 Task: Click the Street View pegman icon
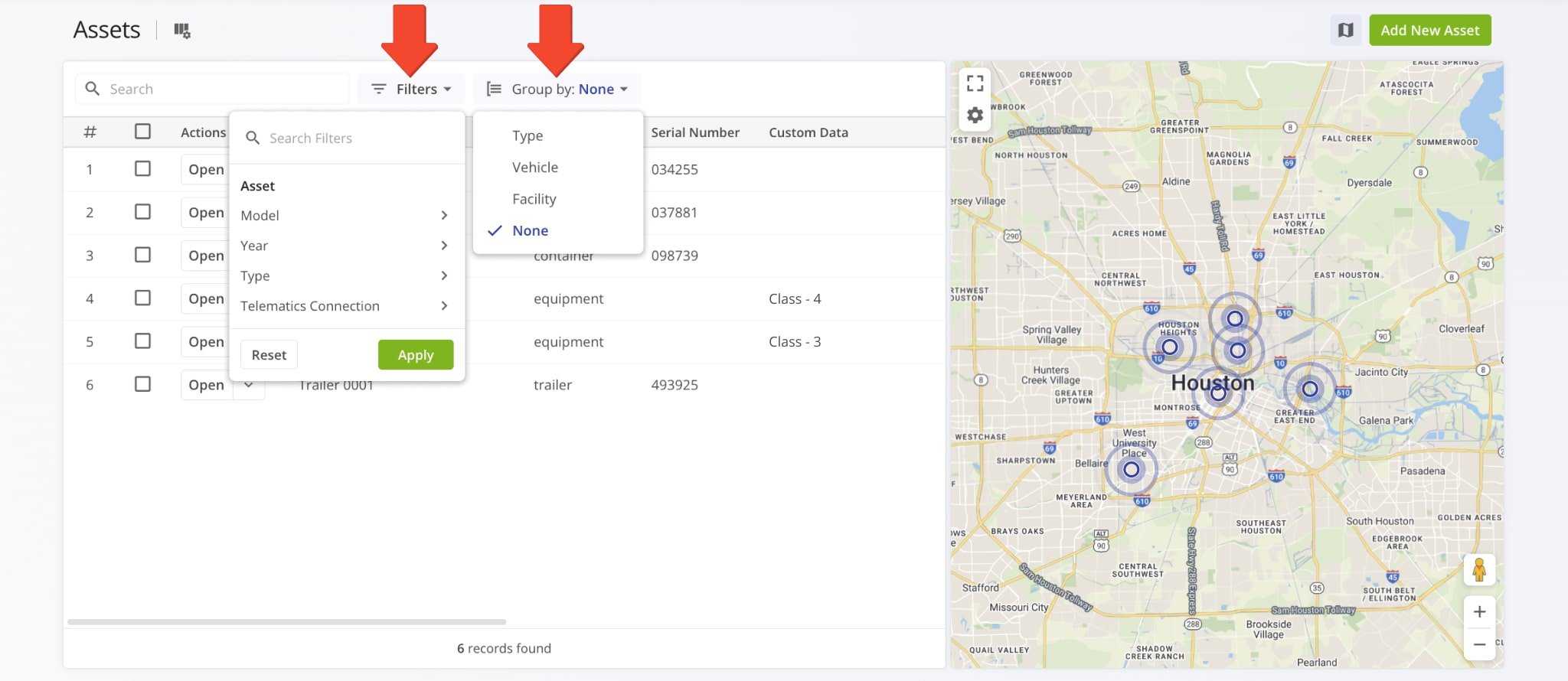pyautogui.click(x=1478, y=570)
